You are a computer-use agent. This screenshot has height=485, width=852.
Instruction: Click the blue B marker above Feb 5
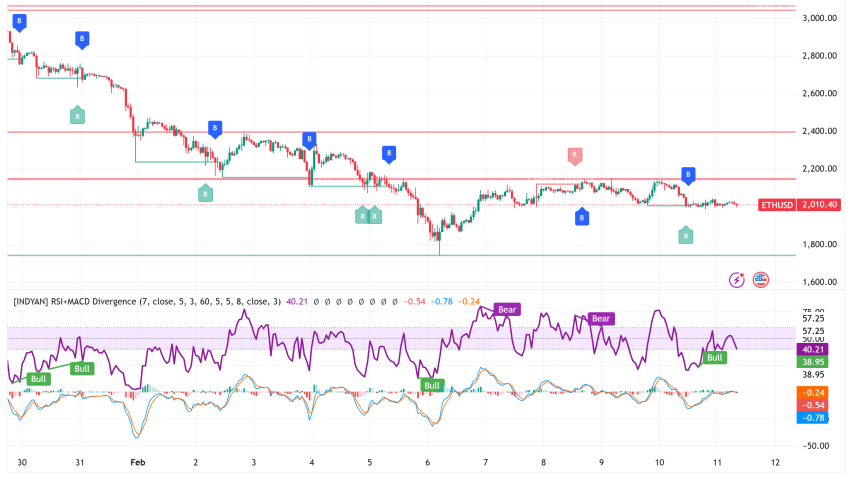coord(389,153)
